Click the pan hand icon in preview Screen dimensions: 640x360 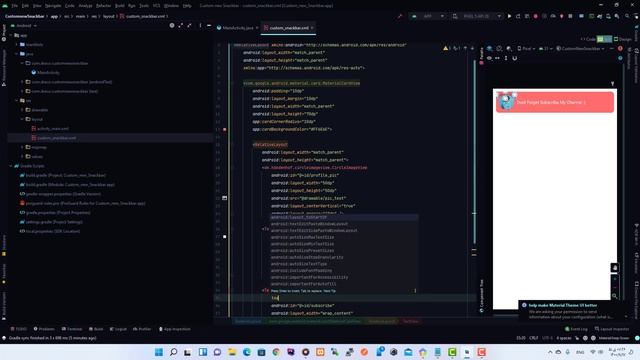tap(615, 268)
